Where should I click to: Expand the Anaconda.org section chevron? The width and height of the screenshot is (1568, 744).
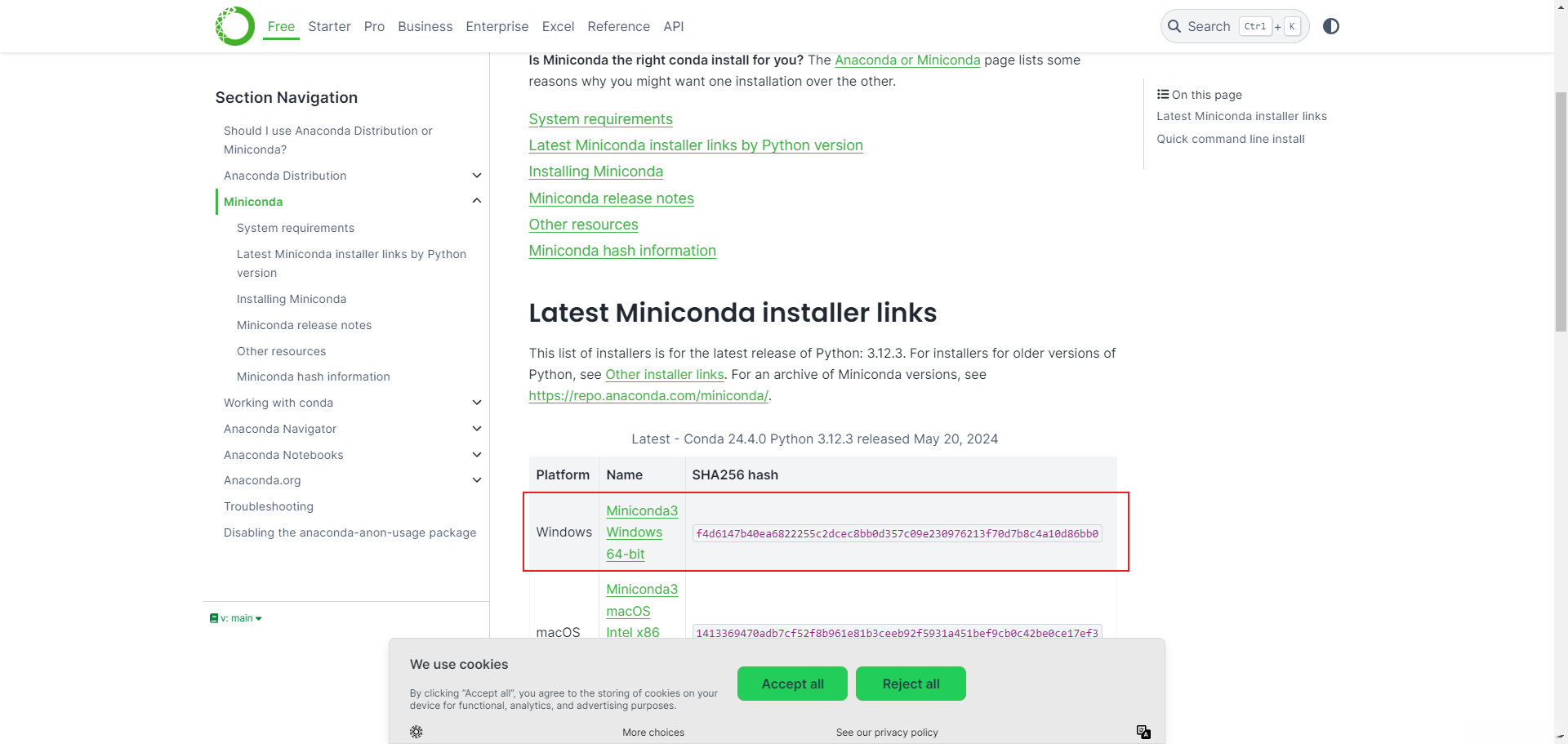477,480
